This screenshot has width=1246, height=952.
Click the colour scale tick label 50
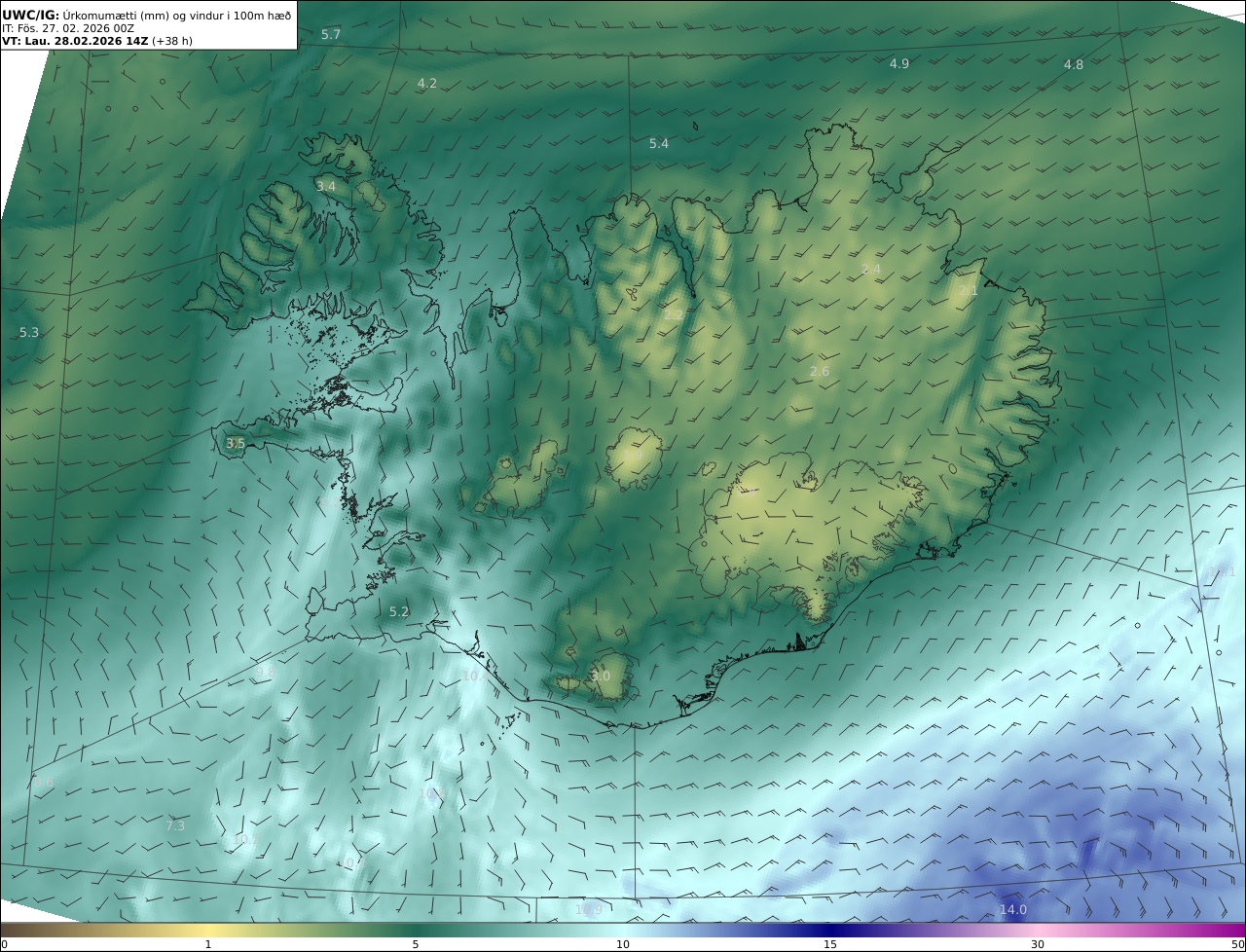click(x=1238, y=944)
